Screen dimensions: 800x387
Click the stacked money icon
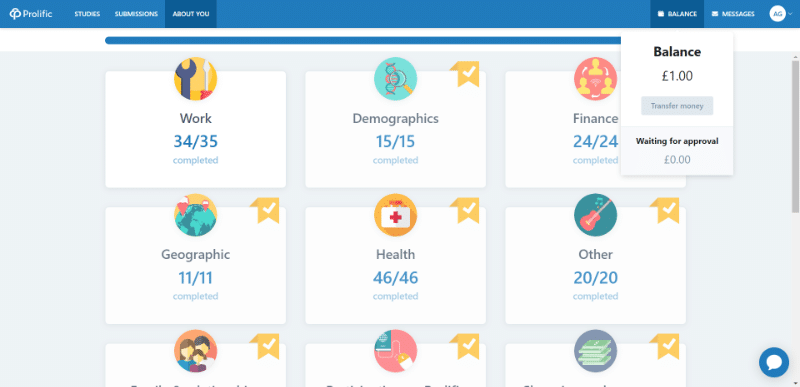[x=595, y=351]
